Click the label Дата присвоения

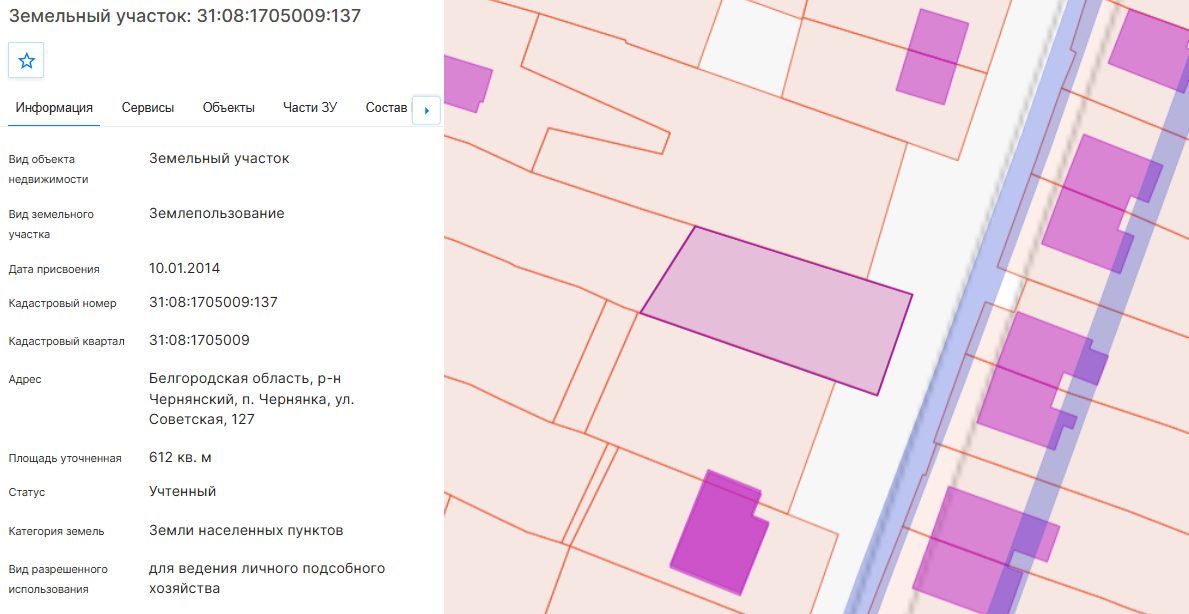pyautogui.click(x=54, y=269)
